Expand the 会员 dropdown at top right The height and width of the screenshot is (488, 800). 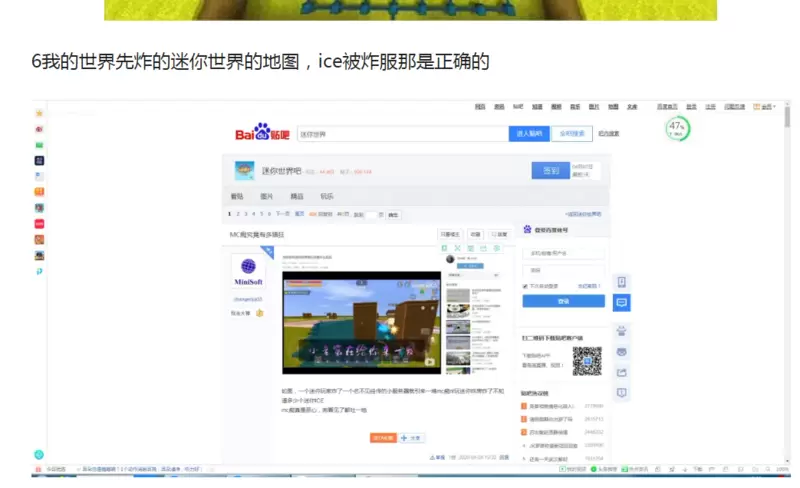click(765, 107)
